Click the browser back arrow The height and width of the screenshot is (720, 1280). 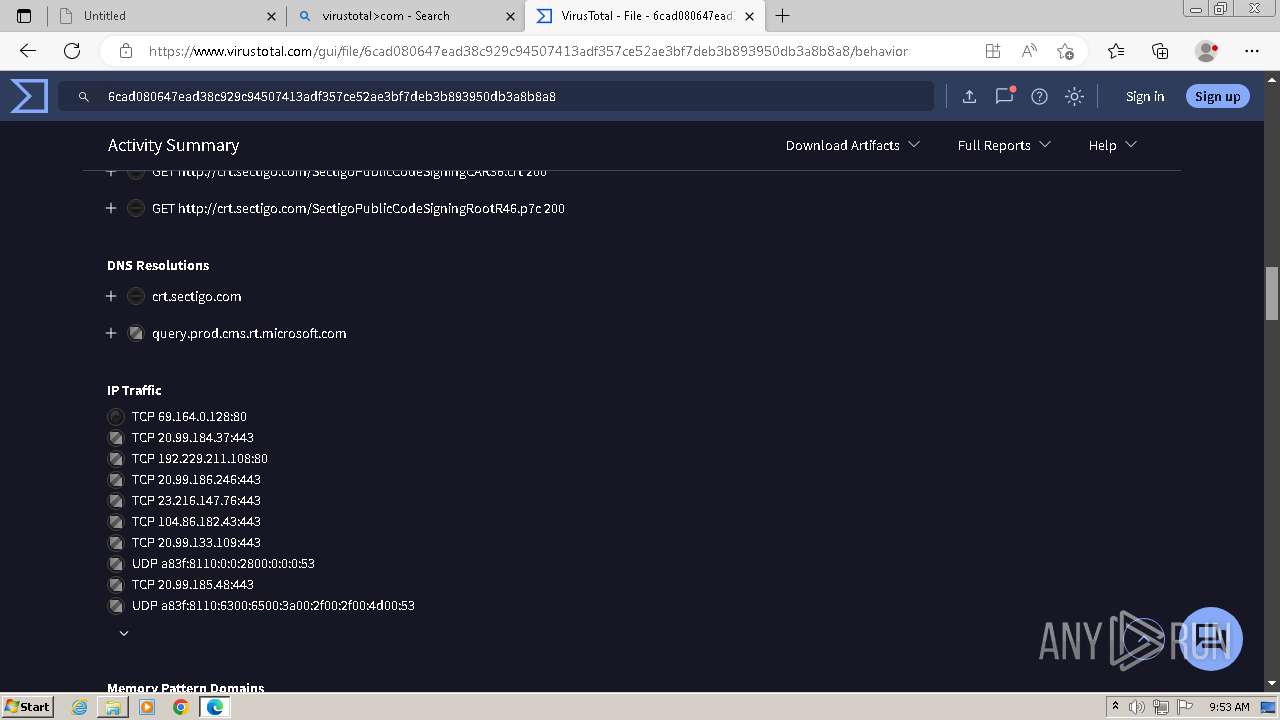point(28,51)
